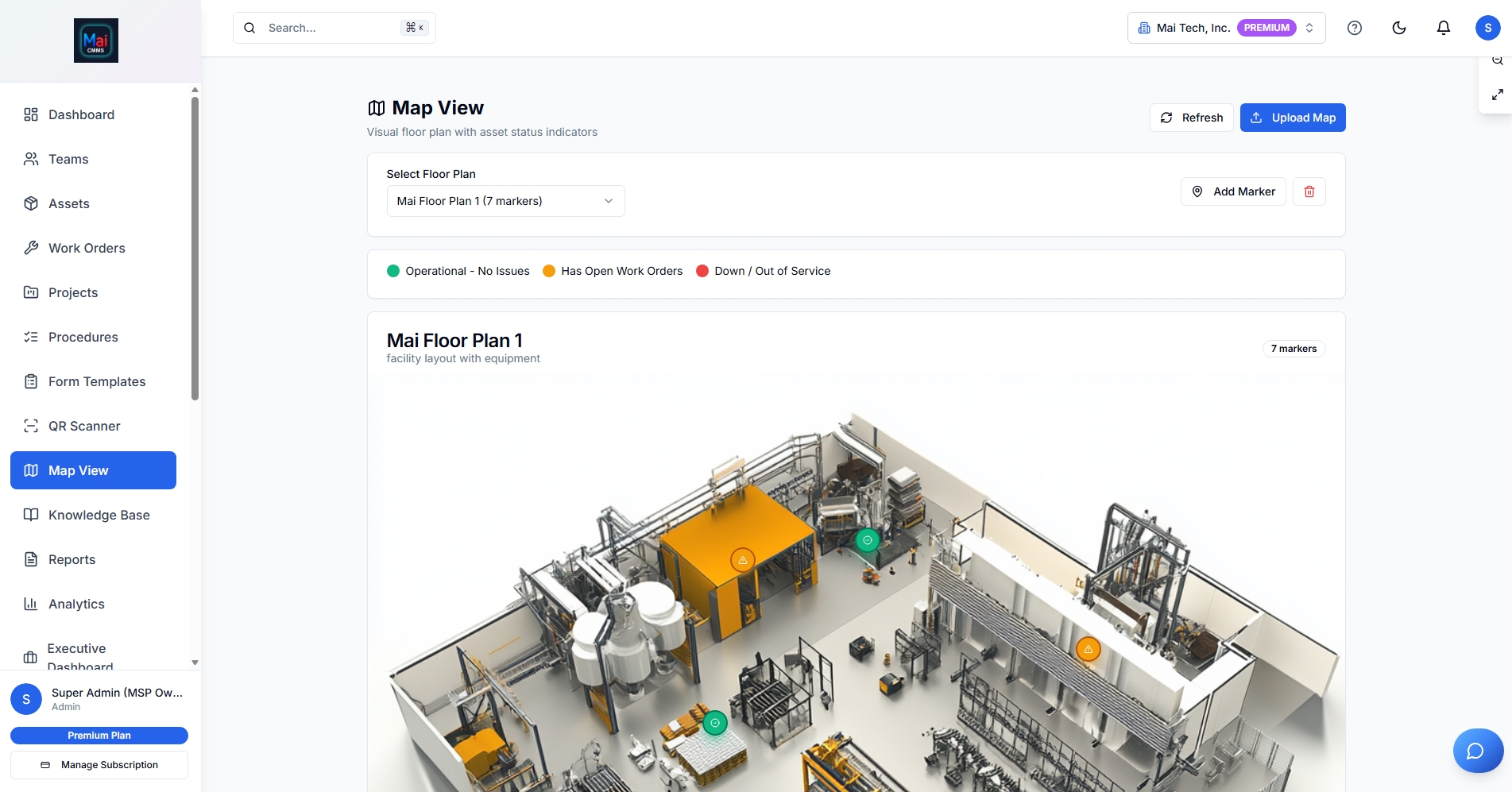1512x792 pixels.
Task: Click the red delete floor plan icon
Action: [x=1309, y=191]
